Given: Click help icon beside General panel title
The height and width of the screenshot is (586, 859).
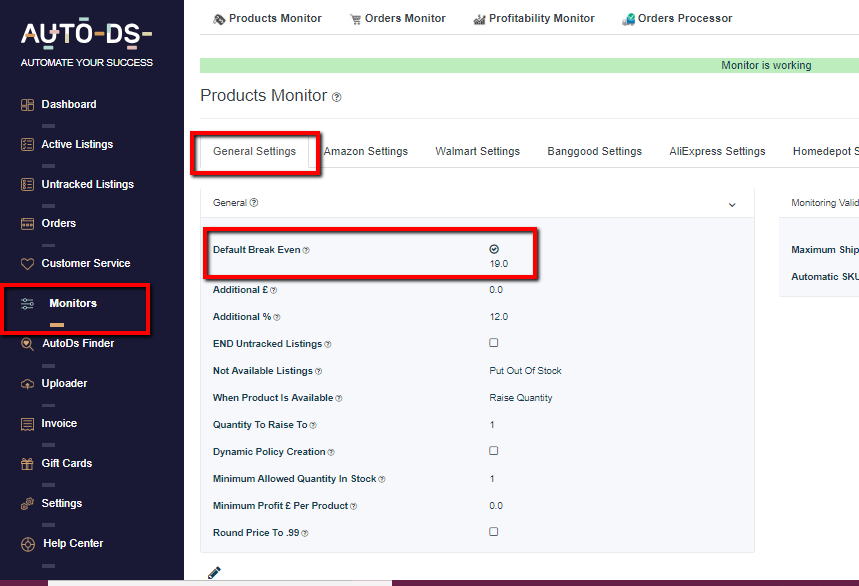Looking at the screenshot, I should point(254,203).
